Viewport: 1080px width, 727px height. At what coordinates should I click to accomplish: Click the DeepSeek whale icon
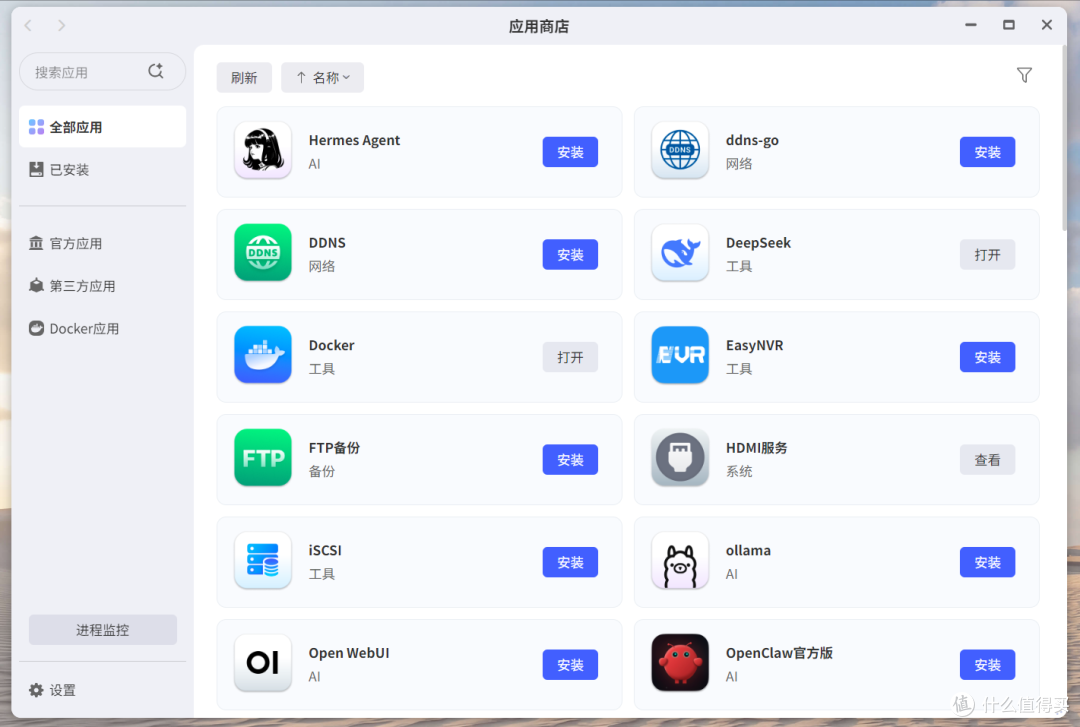pos(680,253)
